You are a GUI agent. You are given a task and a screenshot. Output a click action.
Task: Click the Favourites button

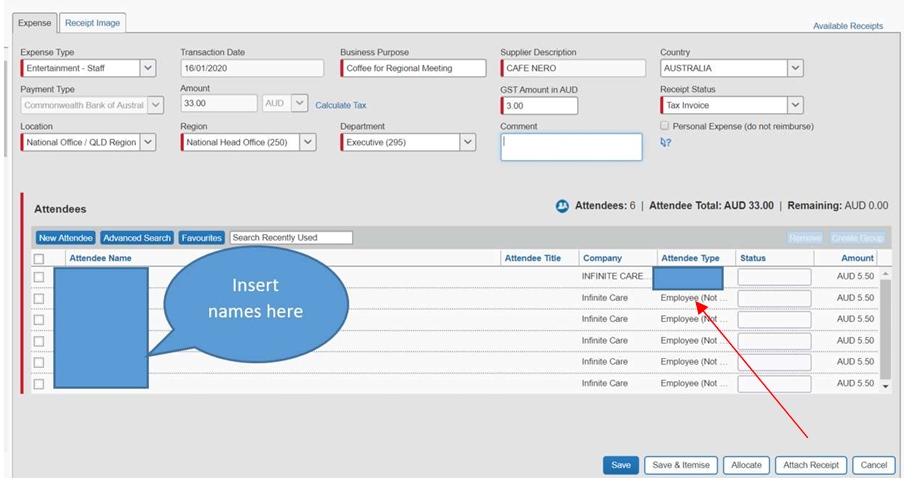(x=201, y=238)
